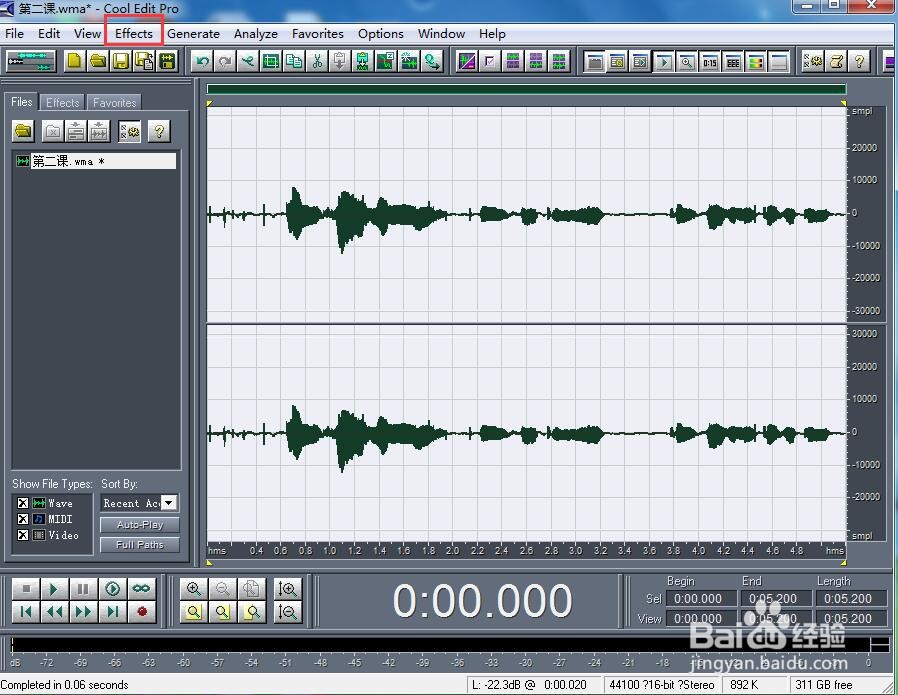Screen dimensions: 898x695
Task: Toggle loop playback infinity button
Action: [141, 589]
